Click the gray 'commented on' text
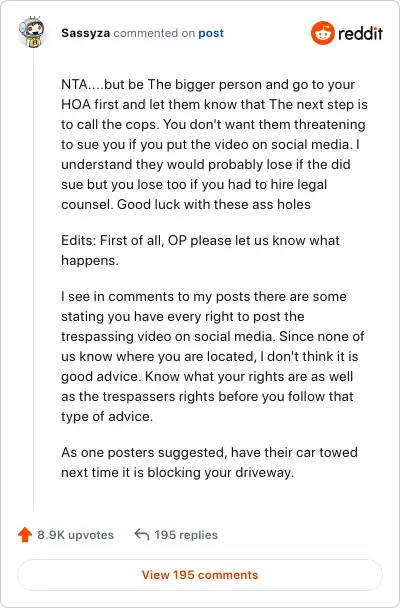 pos(154,33)
